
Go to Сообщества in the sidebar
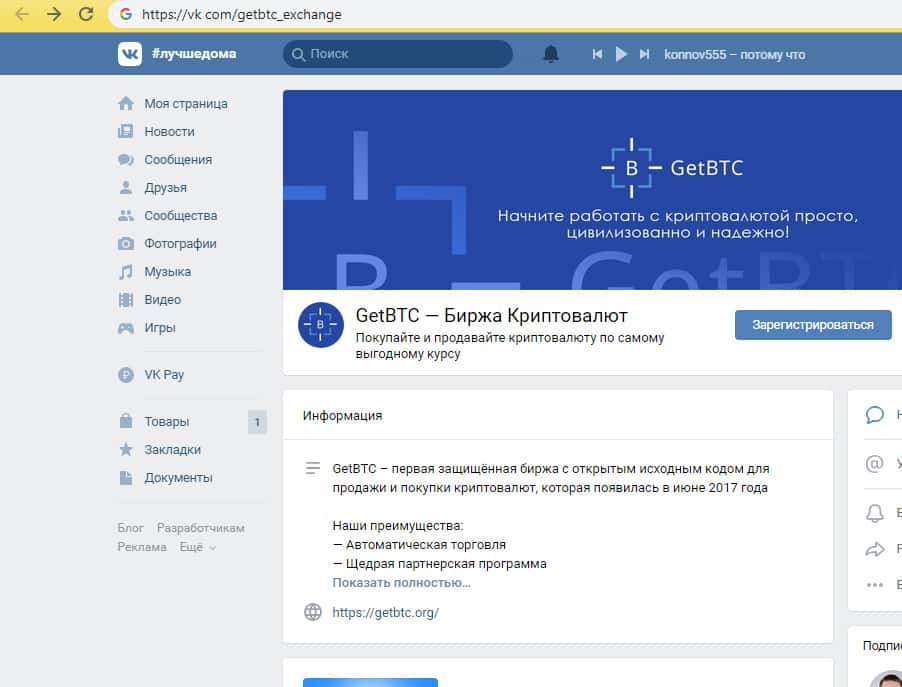[181, 216]
